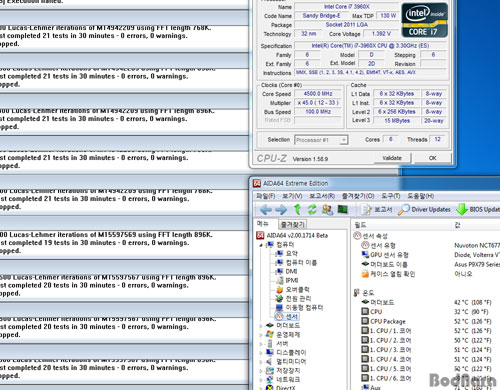Open the 도구(T) menu in AIDA64
This screenshot has width=500, height=390.
click(391, 196)
